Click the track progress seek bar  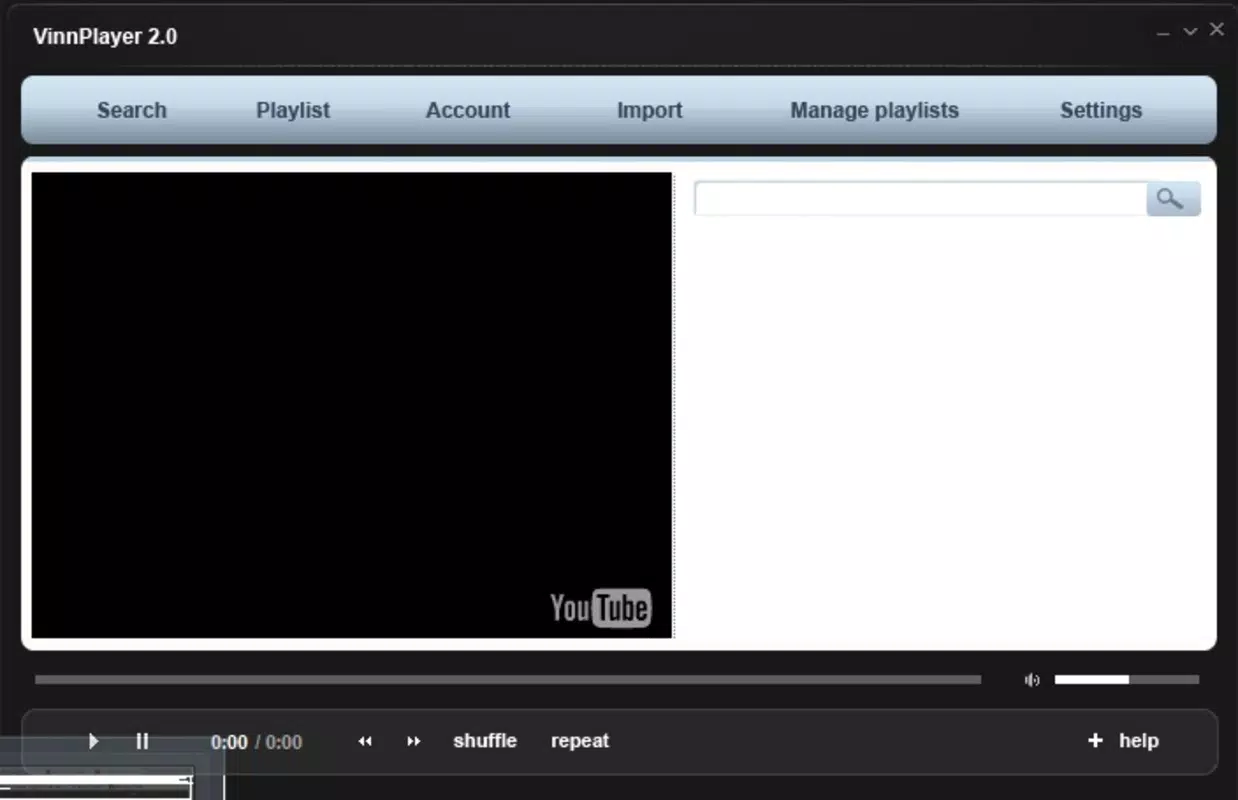pyautogui.click(x=508, y=680)
